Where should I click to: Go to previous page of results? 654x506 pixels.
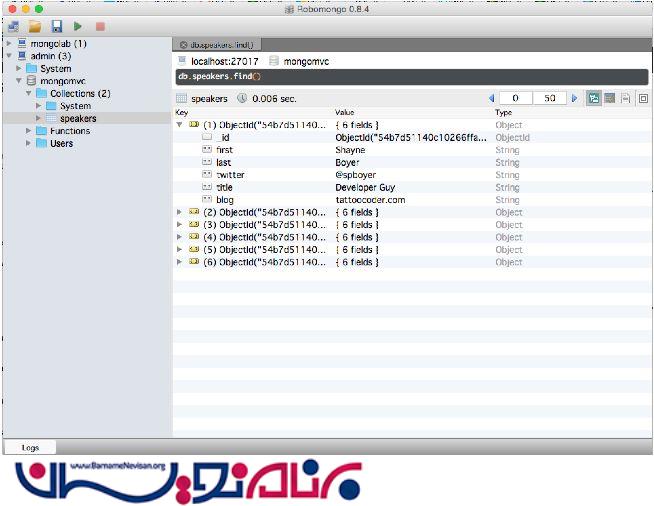pos(491,99)
